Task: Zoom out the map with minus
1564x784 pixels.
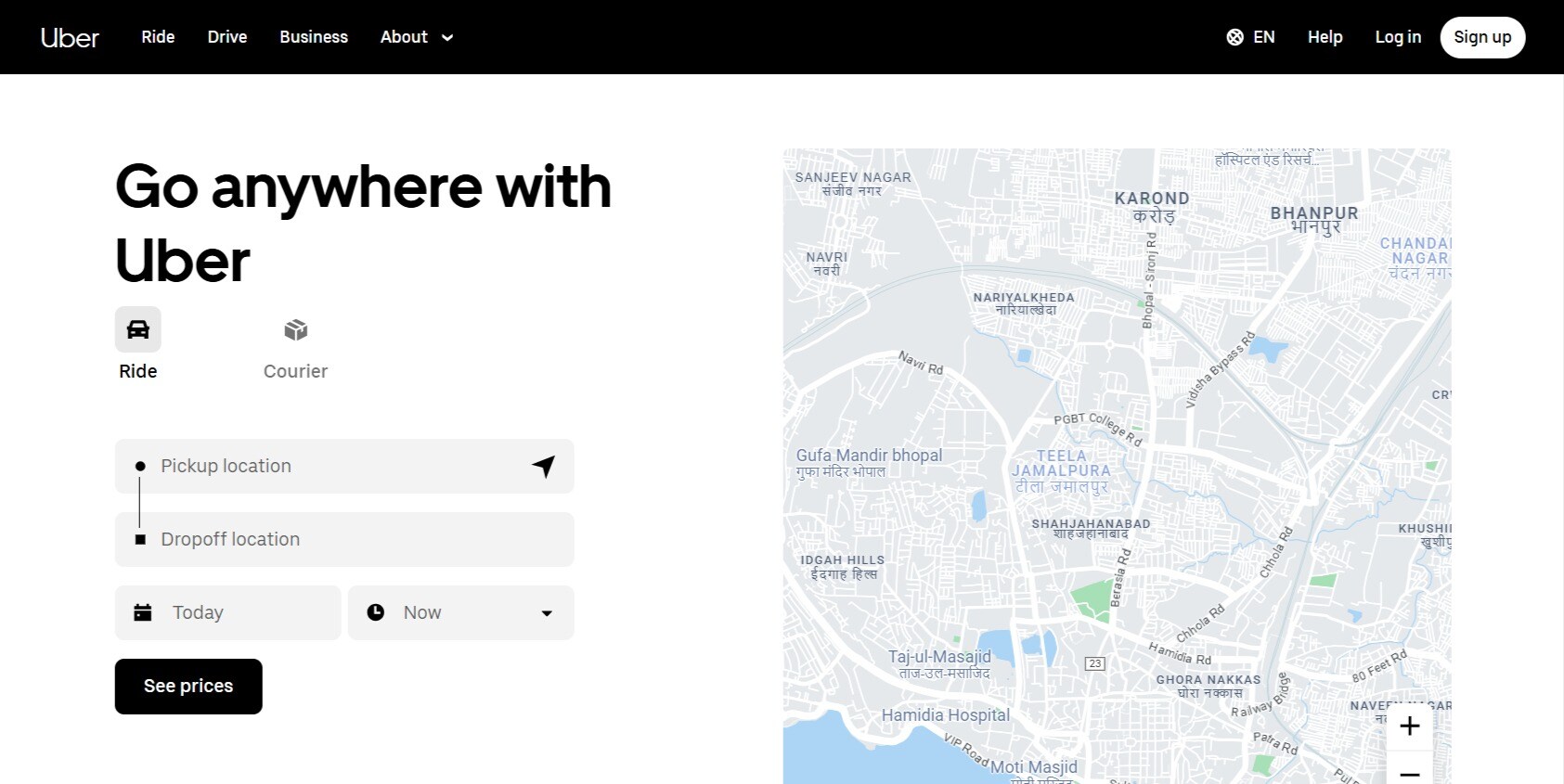Action: click(x=1410, y=772)
